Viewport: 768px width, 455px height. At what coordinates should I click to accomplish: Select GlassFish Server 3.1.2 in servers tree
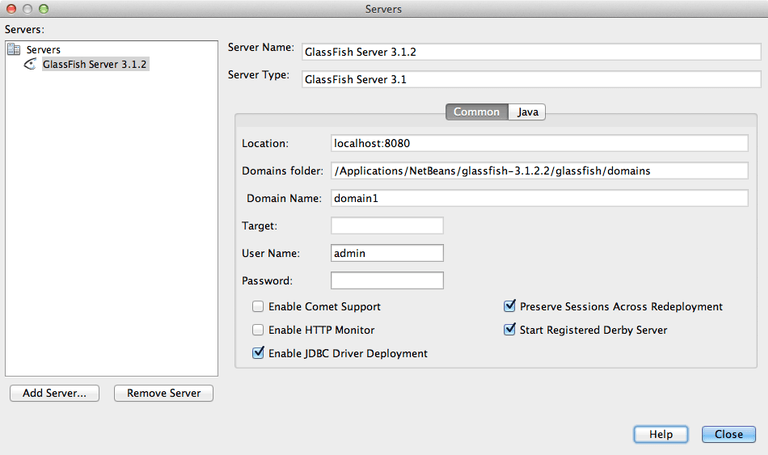click(x=95, y=64)
